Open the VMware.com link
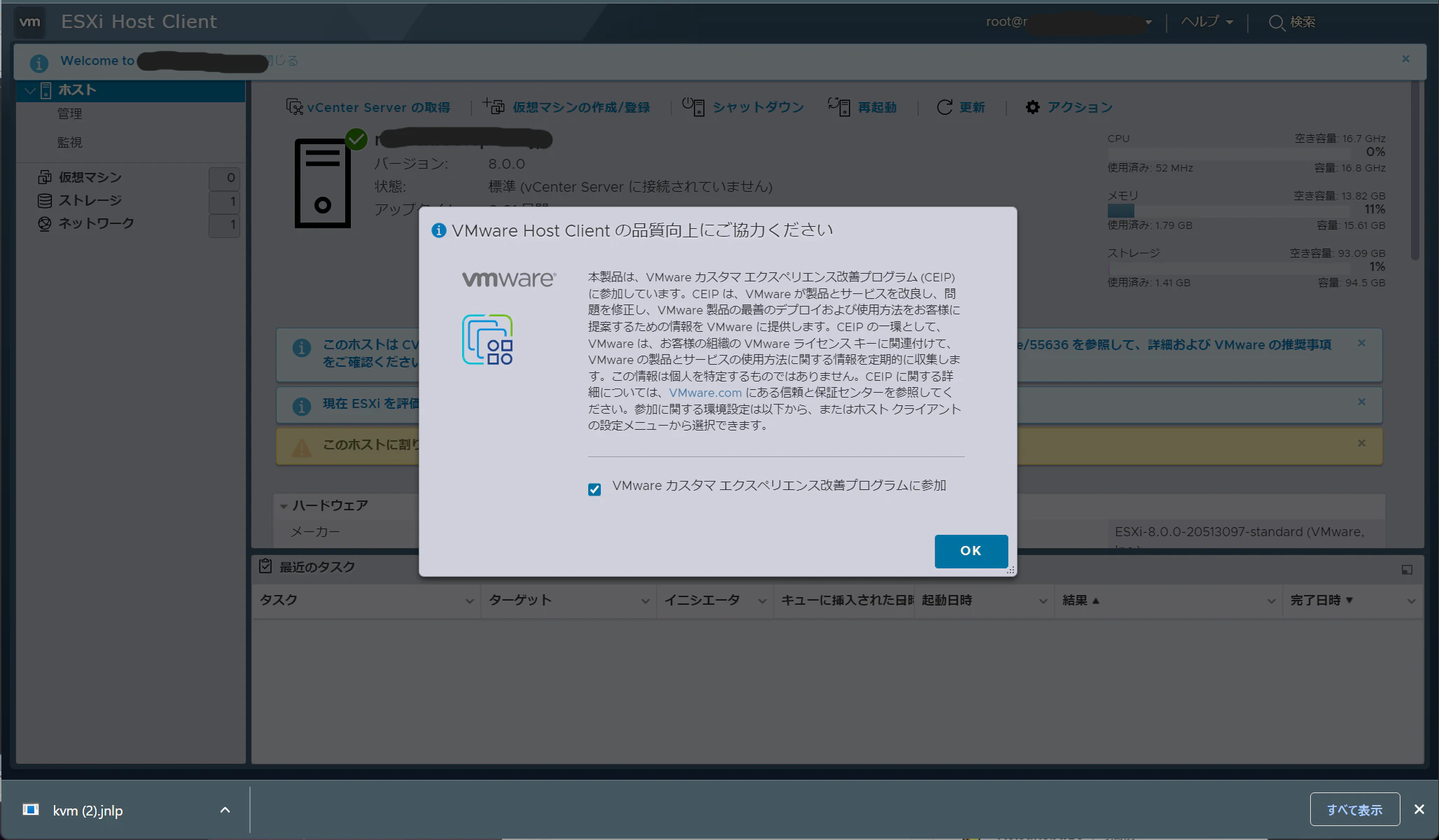 (705, 393)
